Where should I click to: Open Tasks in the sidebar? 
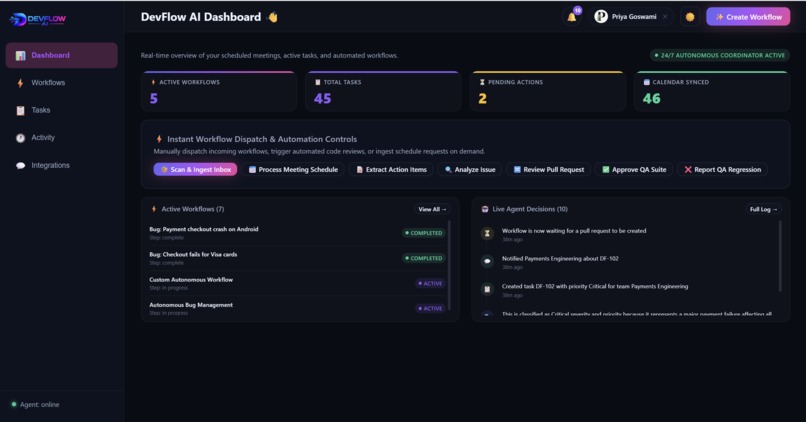(x=62, y=110)
